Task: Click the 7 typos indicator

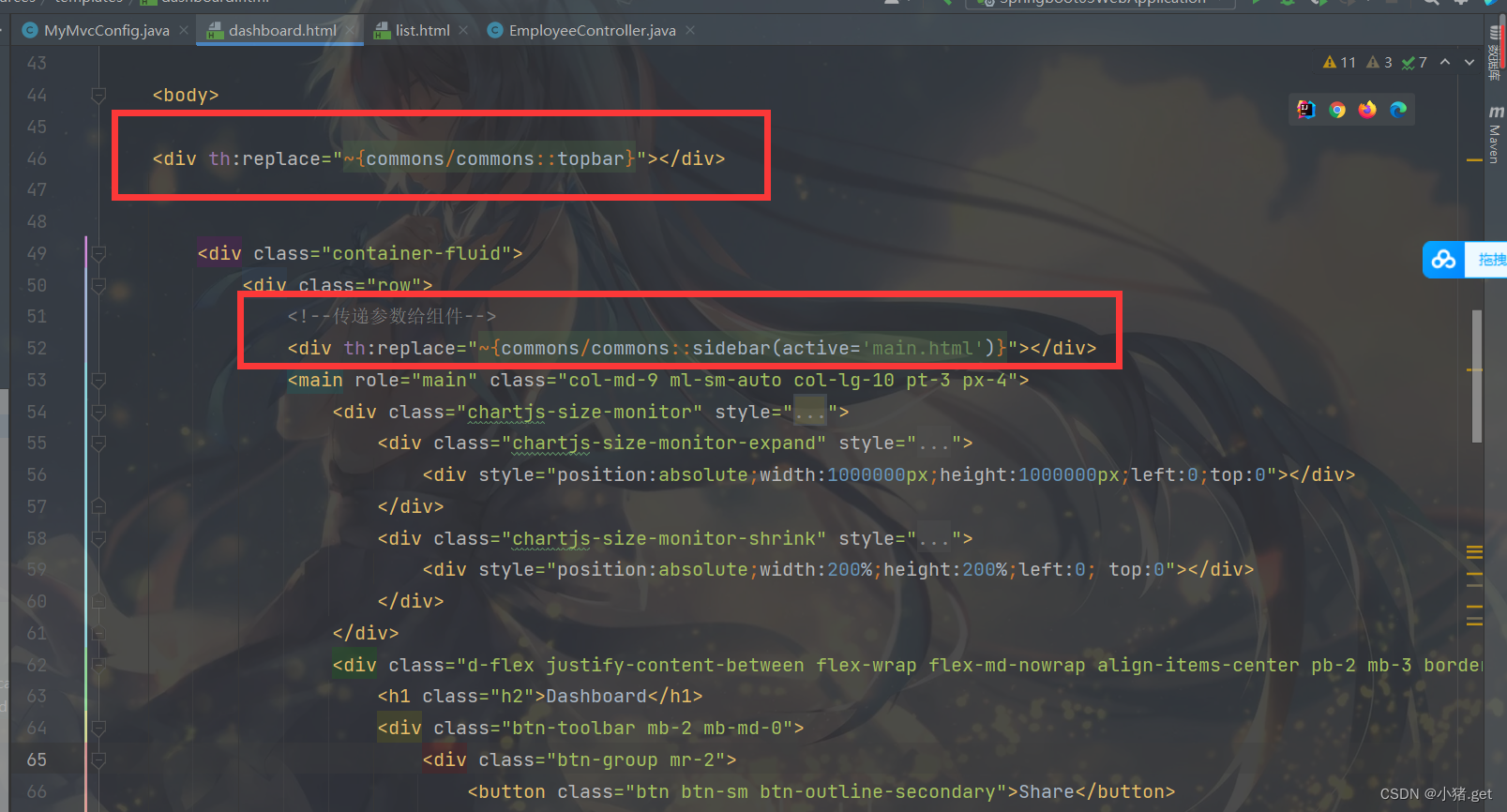Action: pos(1414,63)
